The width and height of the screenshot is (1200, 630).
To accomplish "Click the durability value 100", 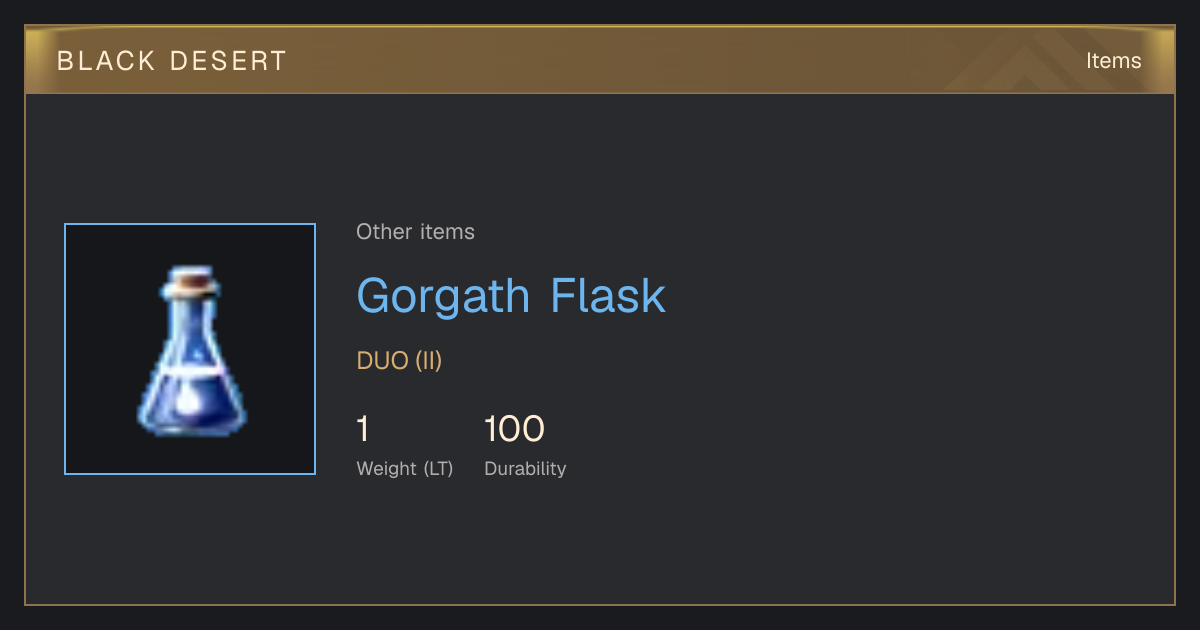I will tap(514, 429).
